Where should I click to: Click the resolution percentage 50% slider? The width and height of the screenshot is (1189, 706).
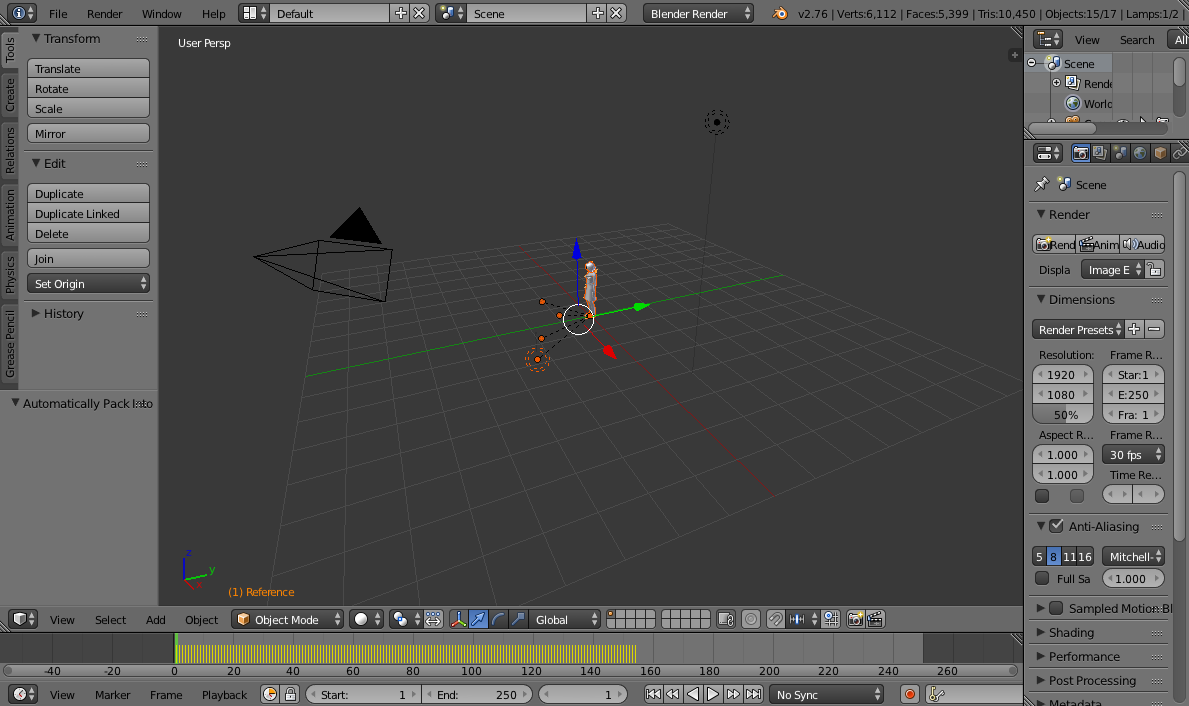[1062, 414]
